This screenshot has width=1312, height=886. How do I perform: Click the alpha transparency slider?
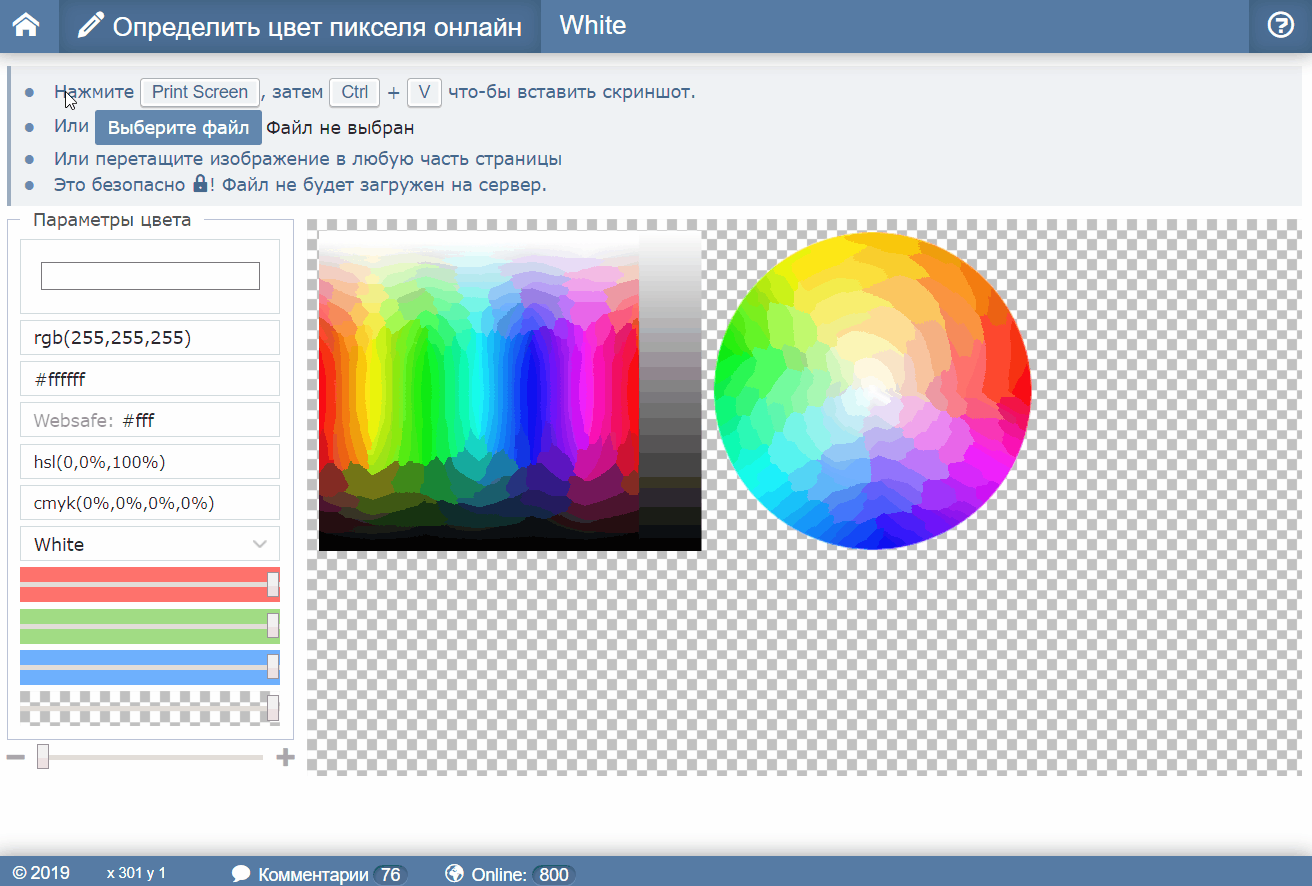coord(150,708)
